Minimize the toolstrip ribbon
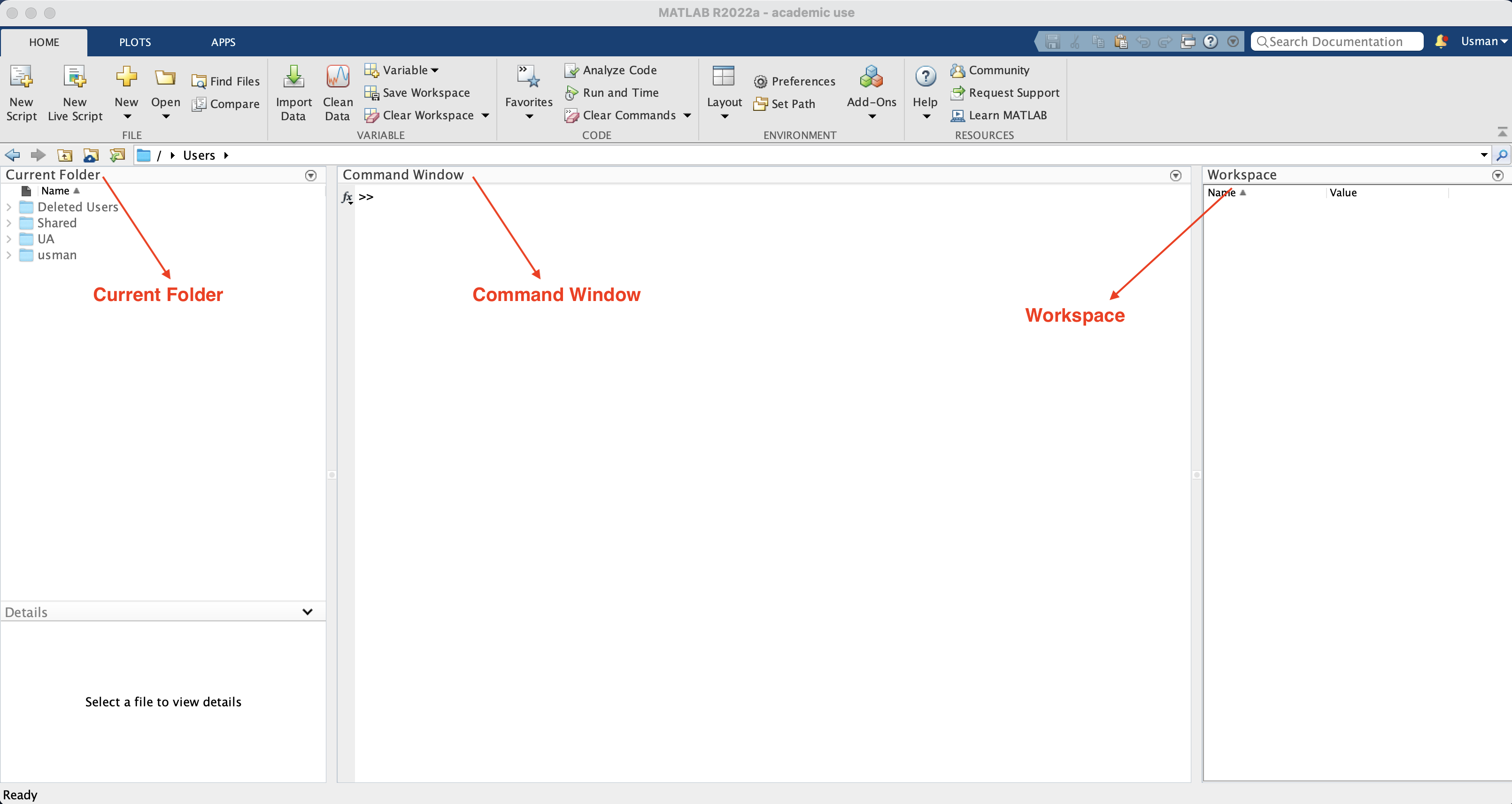This screenshot has height=804, width=1512. coord(1502,131)
